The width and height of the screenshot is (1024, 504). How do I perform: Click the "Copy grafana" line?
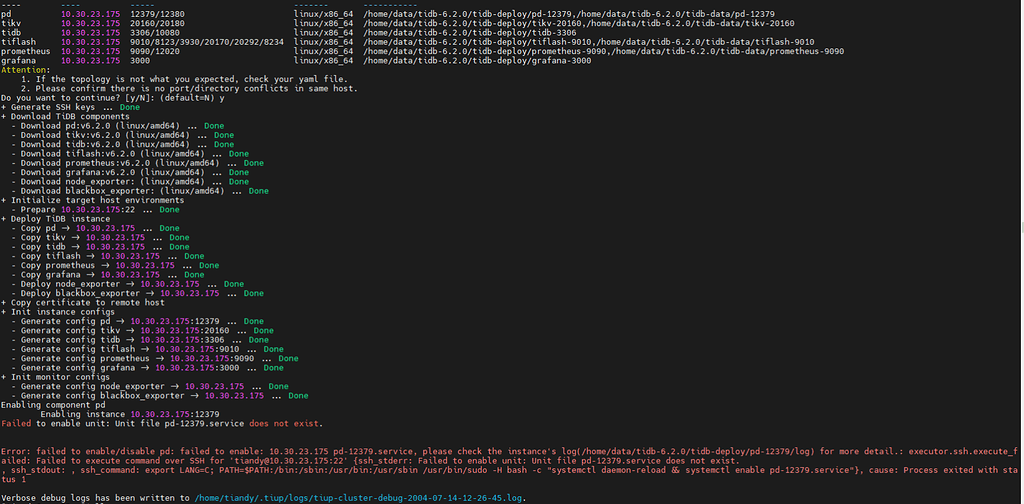108,275
